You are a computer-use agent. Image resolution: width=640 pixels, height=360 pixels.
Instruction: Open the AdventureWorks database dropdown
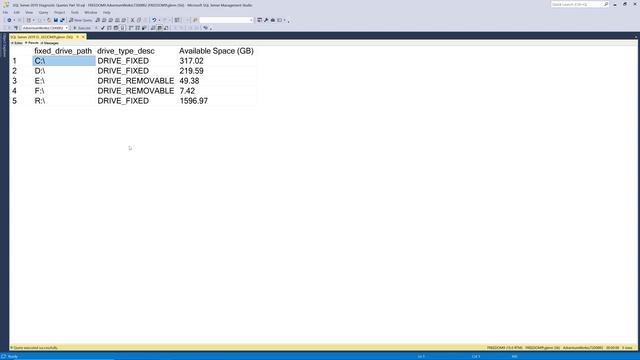[x=67, y=28]
